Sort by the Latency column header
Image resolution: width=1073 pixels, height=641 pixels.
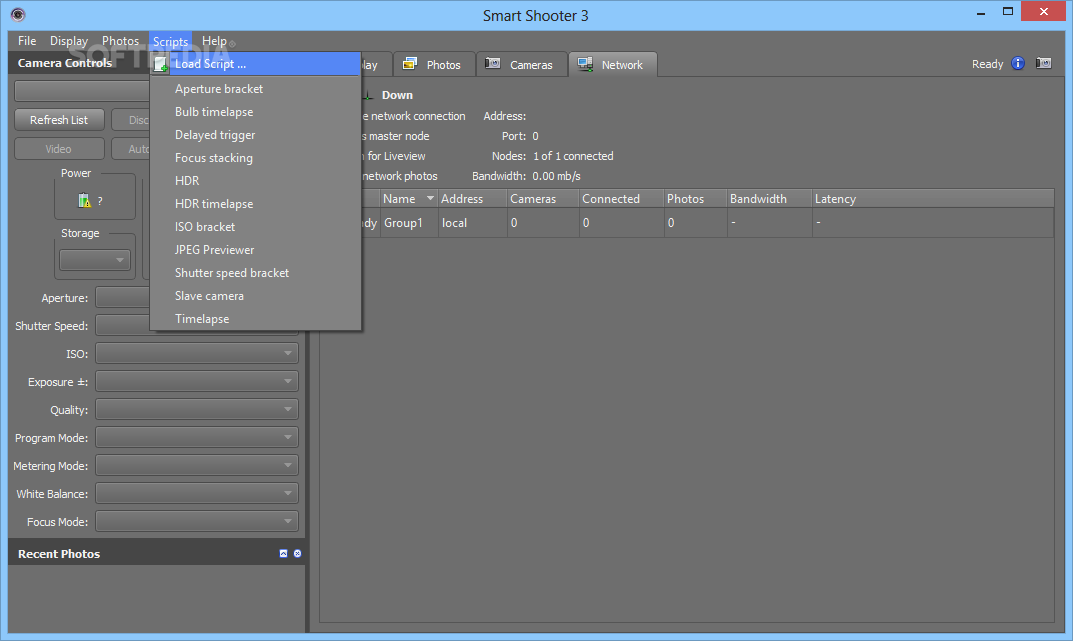933,198
